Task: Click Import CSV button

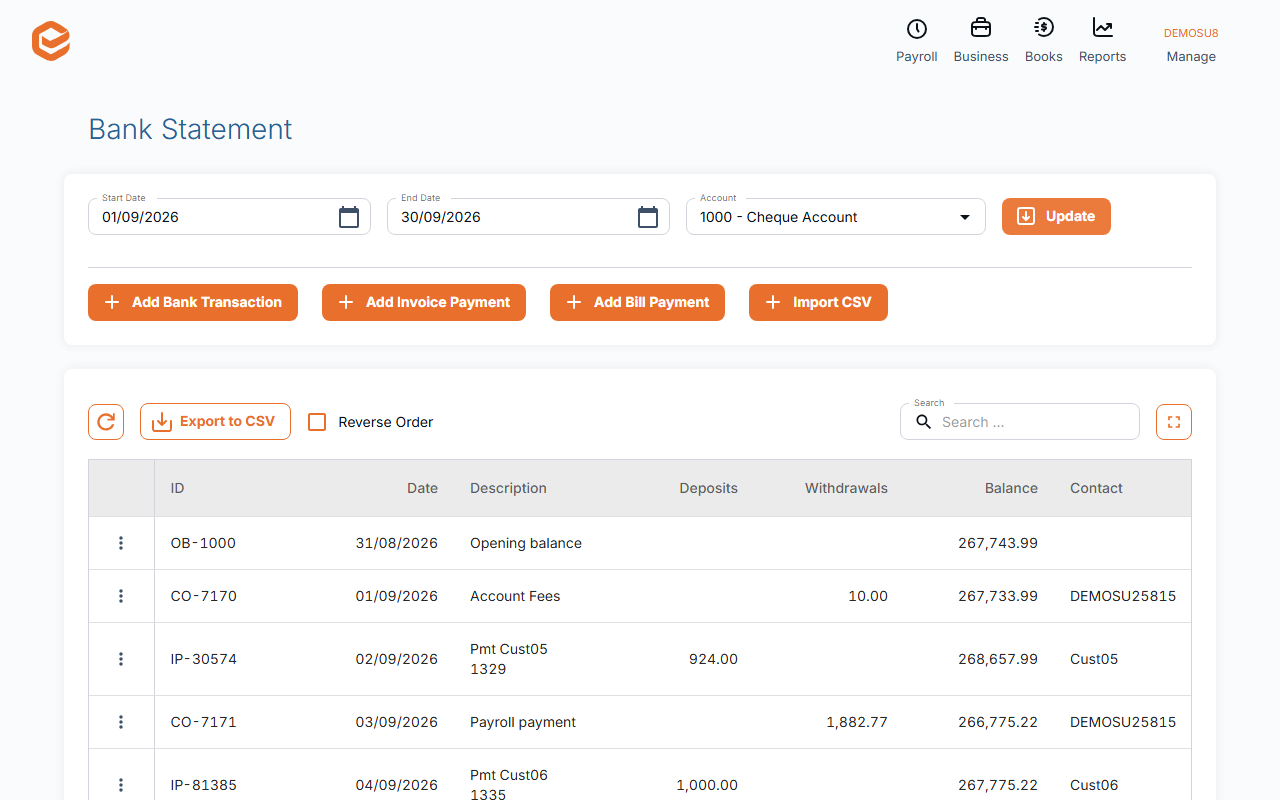Action: tap(818, 302)
